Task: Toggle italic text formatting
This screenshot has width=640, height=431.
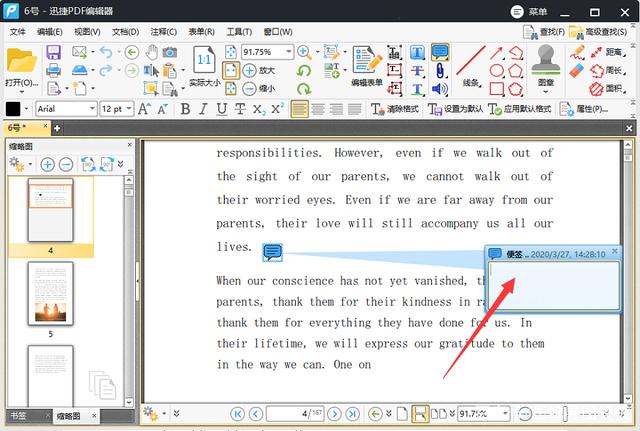Action: 203,108
